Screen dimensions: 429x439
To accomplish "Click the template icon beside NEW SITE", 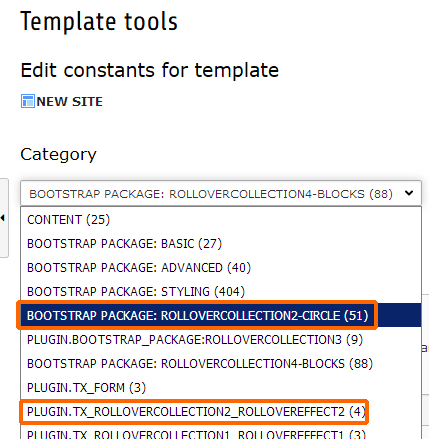I will (28, 101).
